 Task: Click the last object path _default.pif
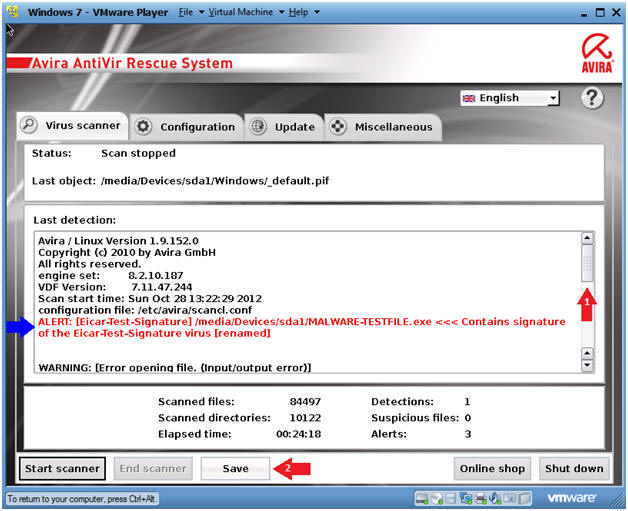click(x=215, y=181)
